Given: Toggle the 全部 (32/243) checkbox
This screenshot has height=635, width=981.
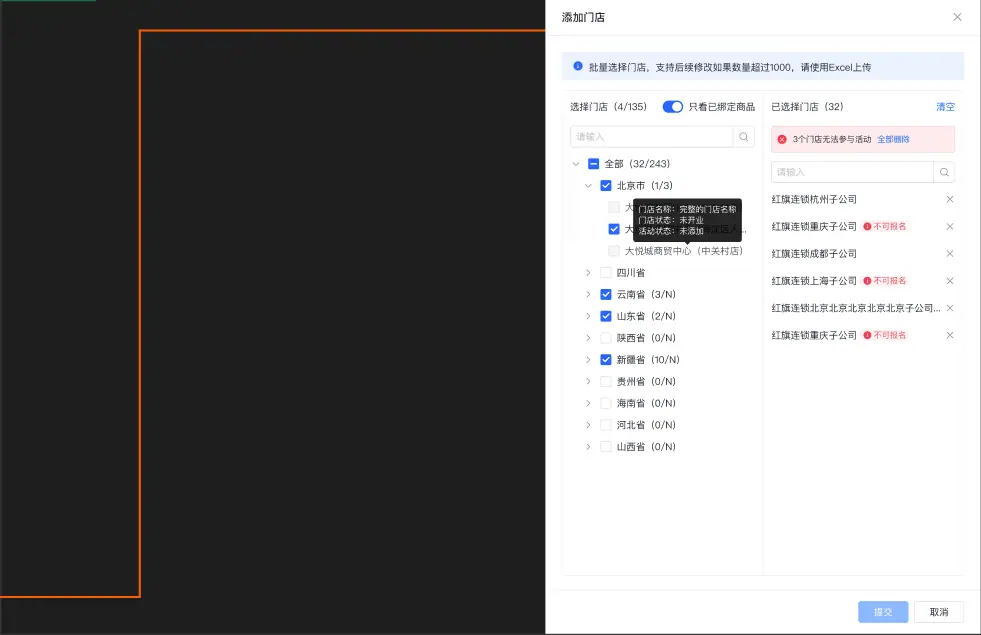Looking at the screenshot, I should [x=594, y=164].
